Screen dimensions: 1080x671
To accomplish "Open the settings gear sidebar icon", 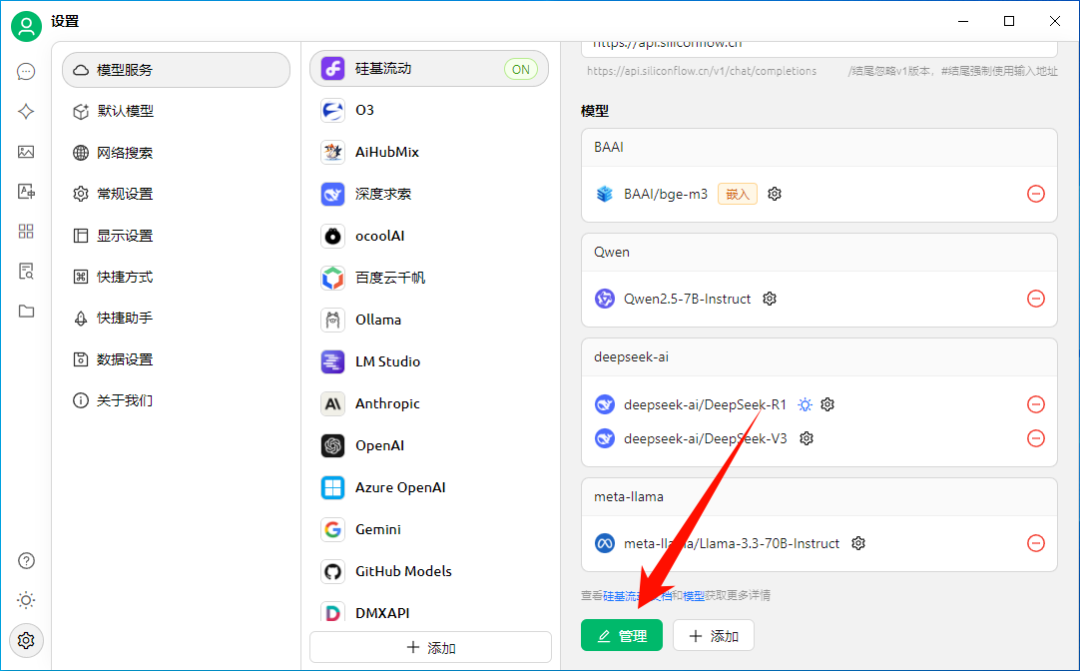I will point(26,641).
